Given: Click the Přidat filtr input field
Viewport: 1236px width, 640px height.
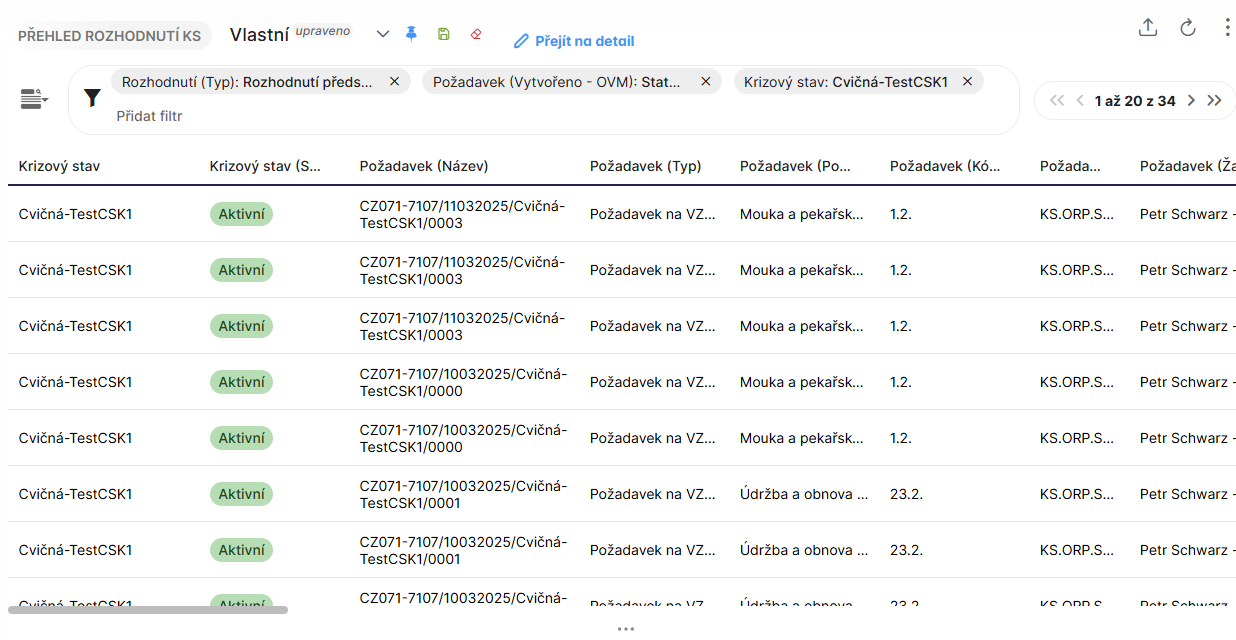Looking at the screenshot, I should (x=150, y=116).
